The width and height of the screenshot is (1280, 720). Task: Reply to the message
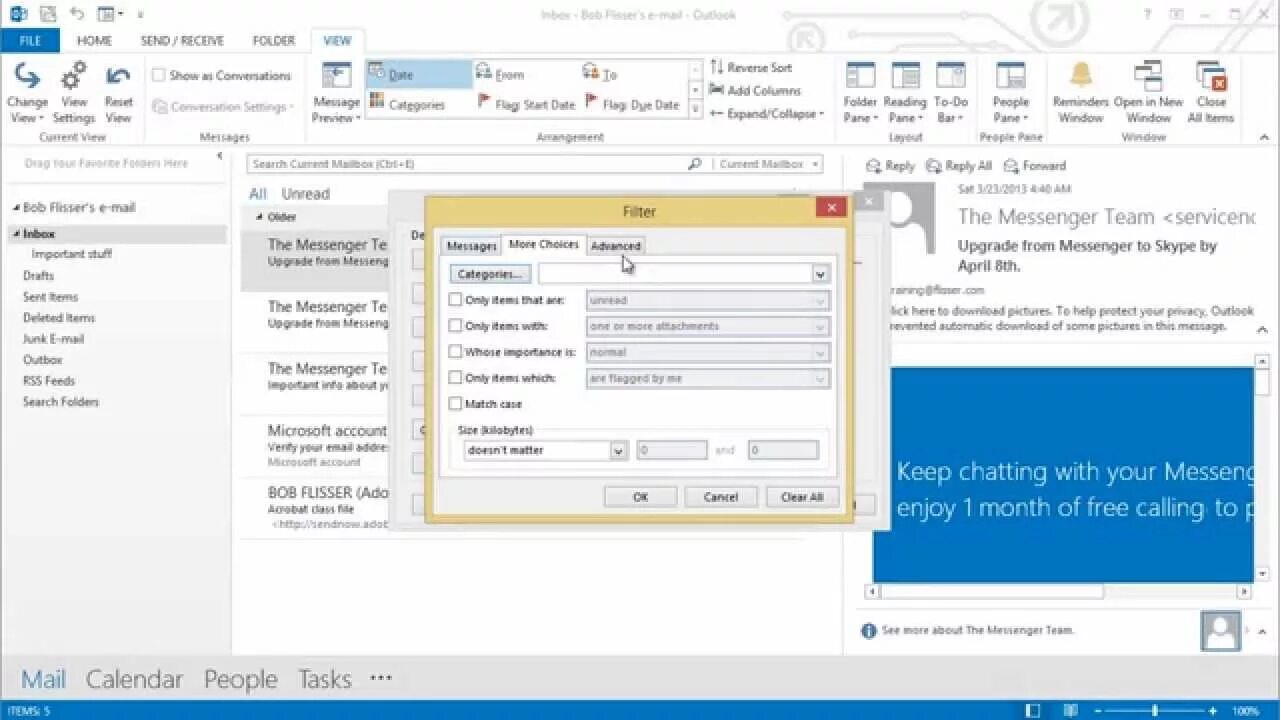pyautogui.click(x=890, y=166)
